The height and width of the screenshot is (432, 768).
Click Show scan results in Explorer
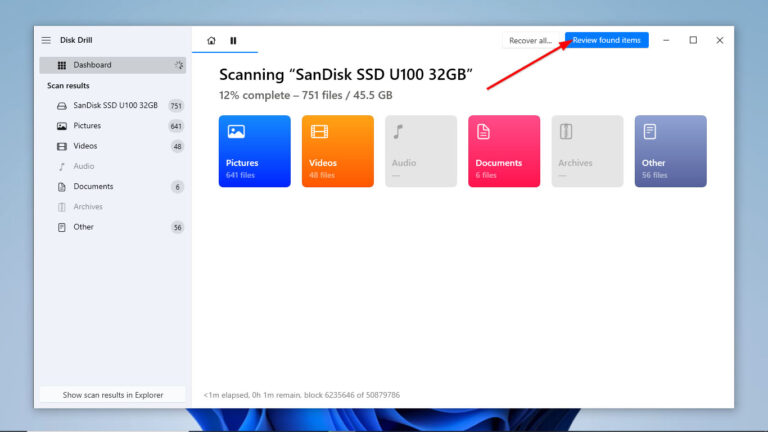pyautogui.click(x=112, y=395)
